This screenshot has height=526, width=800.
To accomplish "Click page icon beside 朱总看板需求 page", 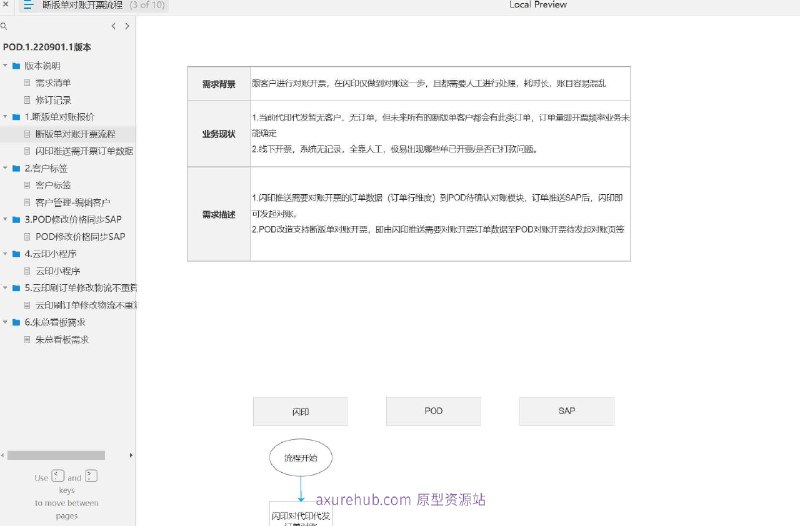I will coord(27,339).
